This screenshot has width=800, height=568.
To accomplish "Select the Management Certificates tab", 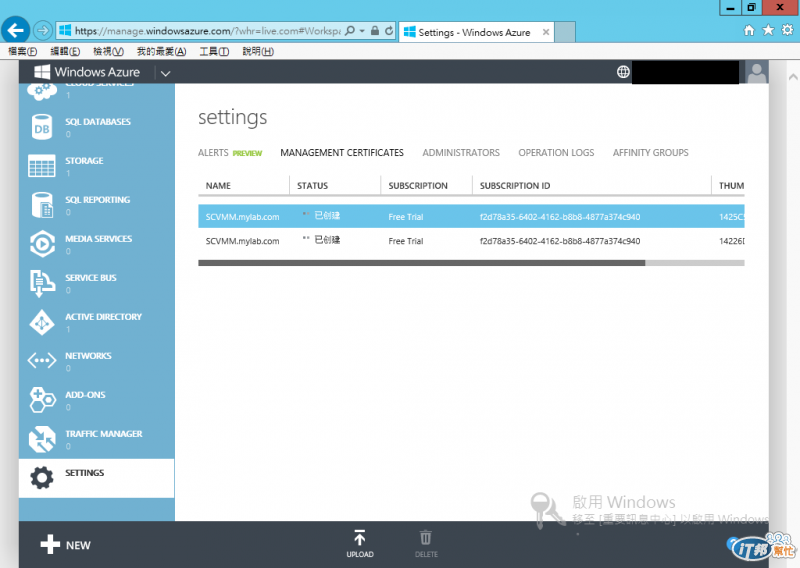I will click(342, 153).
